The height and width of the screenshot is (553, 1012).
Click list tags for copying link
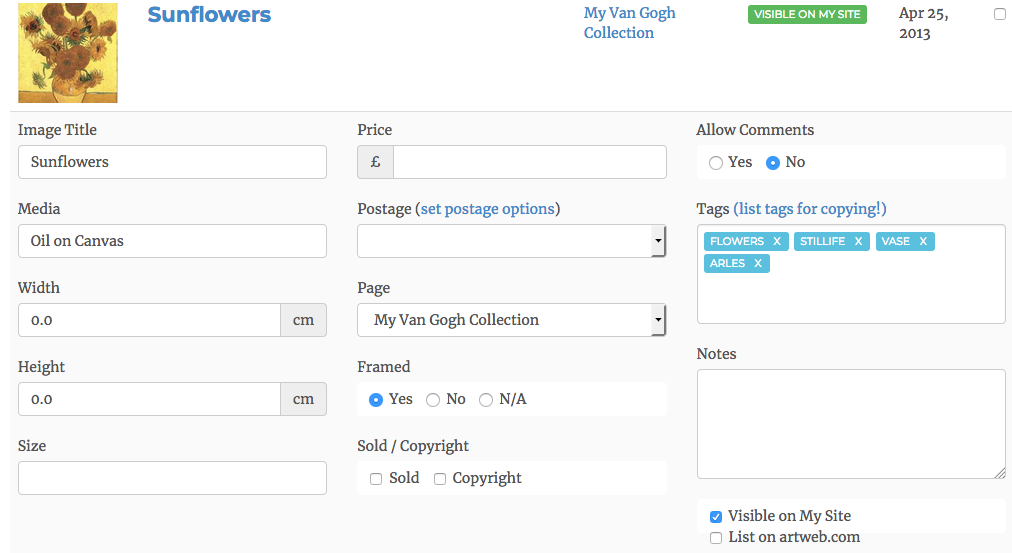click(x=810, y=209)
